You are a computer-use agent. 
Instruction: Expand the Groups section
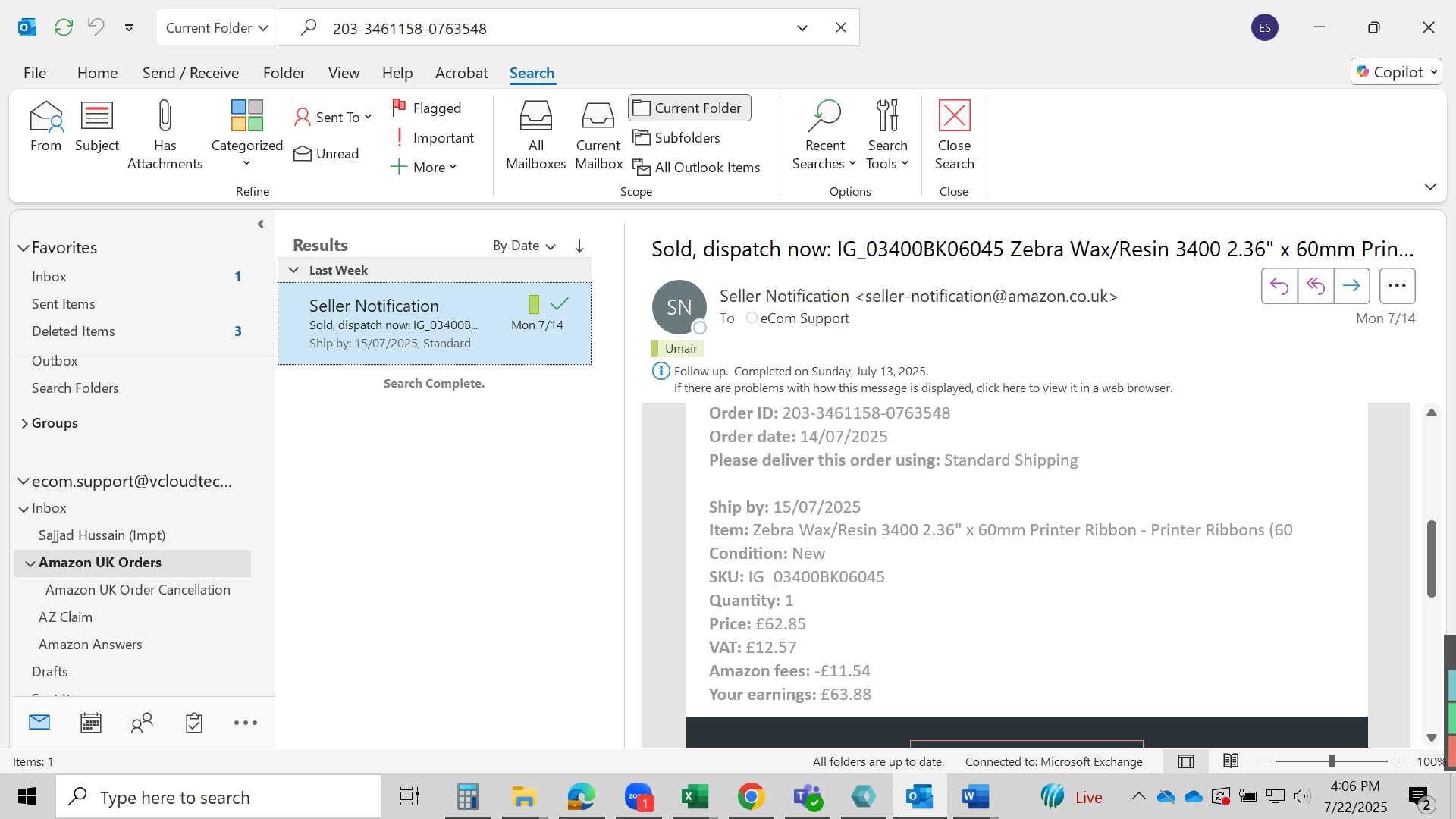24,423
